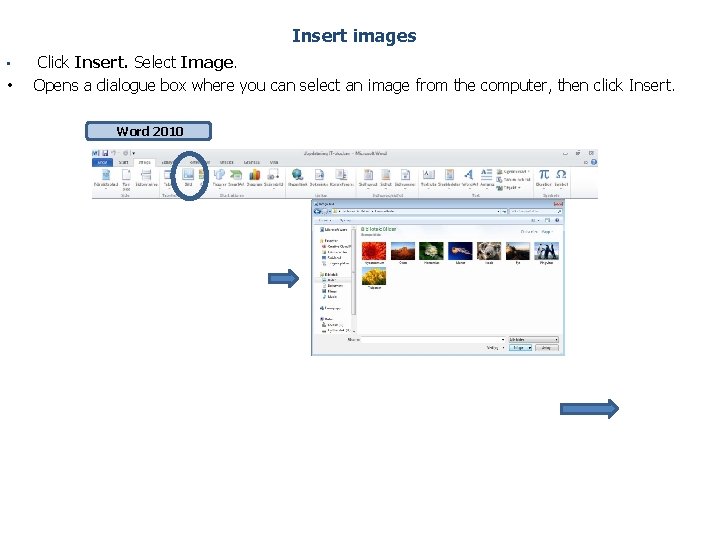Click the Date and time button in text group
The image size is (720, 540).
click(x=513, y=180)
